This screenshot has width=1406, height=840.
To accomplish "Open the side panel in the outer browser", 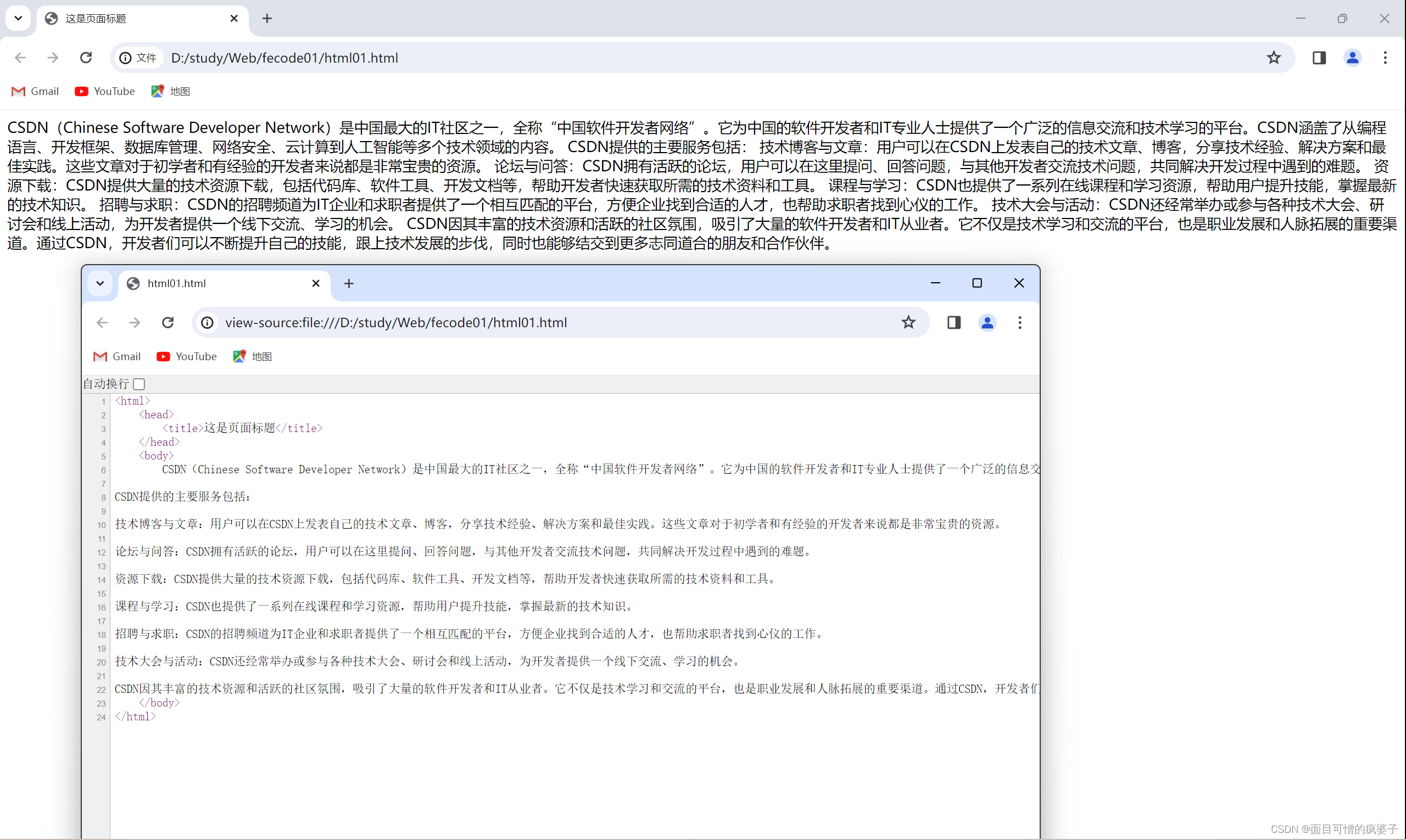I will [x=1319, y=58].
